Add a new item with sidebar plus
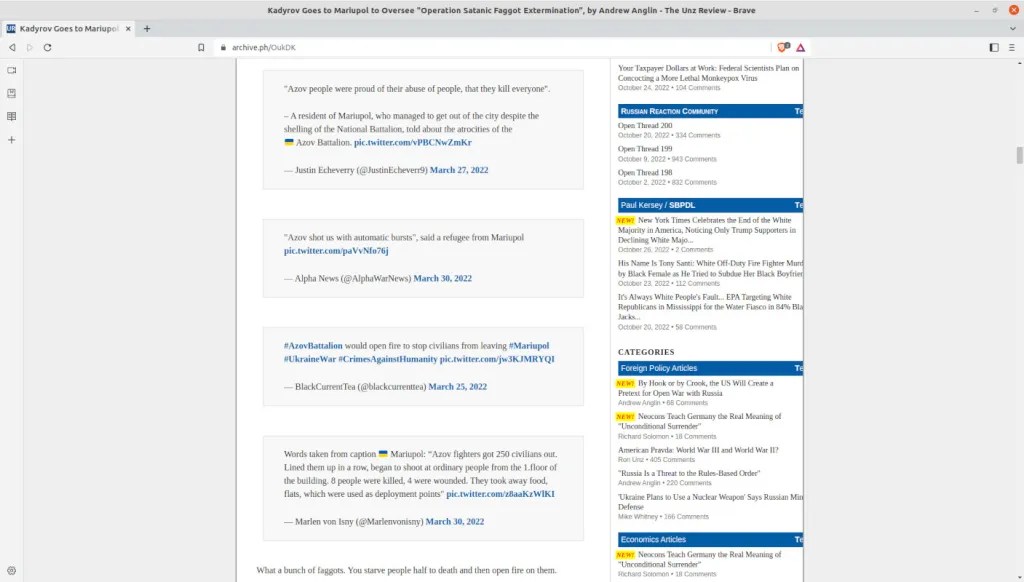This screenshot has width=1024, height=582. tap(12, 139)
